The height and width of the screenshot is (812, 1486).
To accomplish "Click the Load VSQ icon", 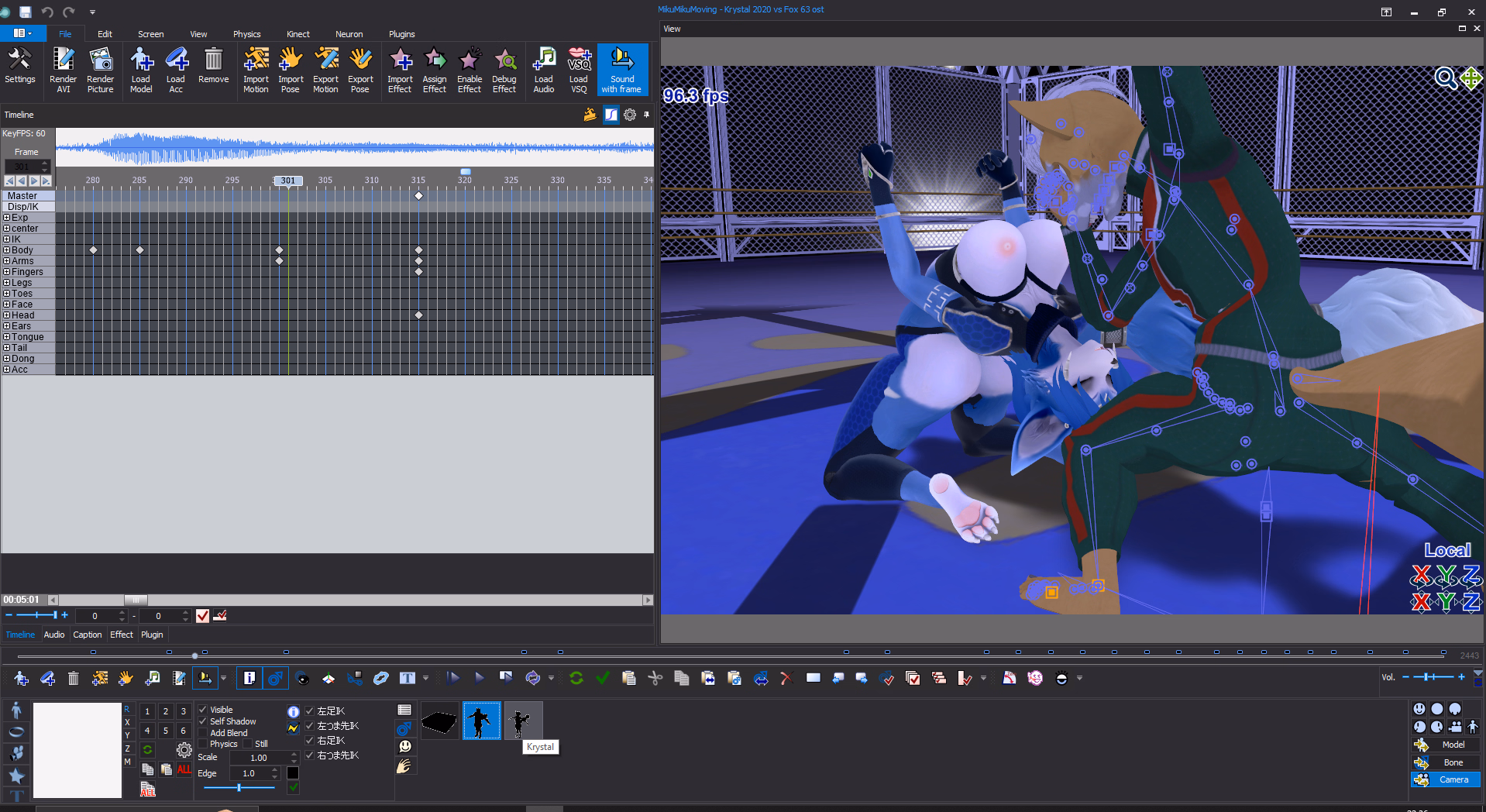I will click(x=579, y=69).
